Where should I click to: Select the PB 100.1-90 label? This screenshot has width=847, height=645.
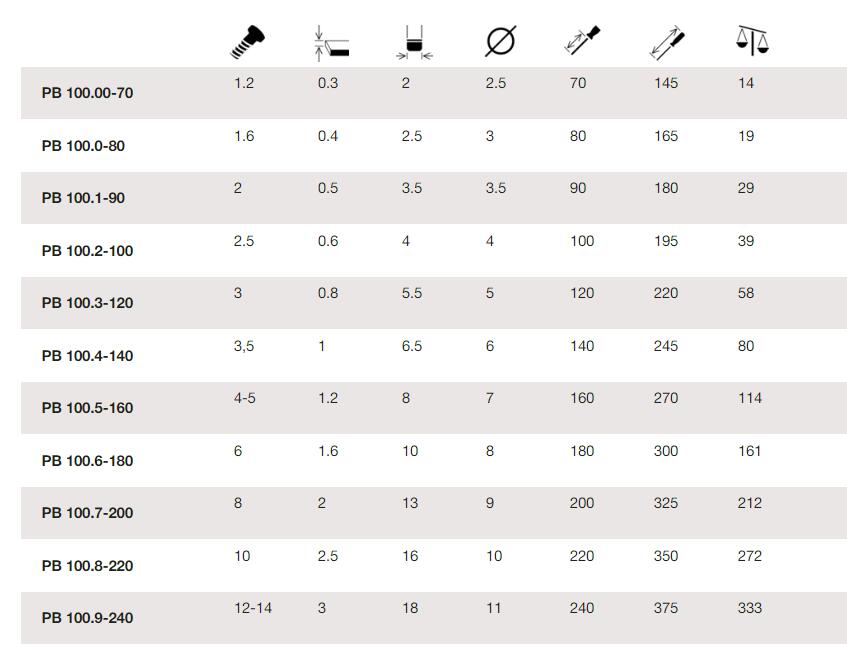coord(83,198)
